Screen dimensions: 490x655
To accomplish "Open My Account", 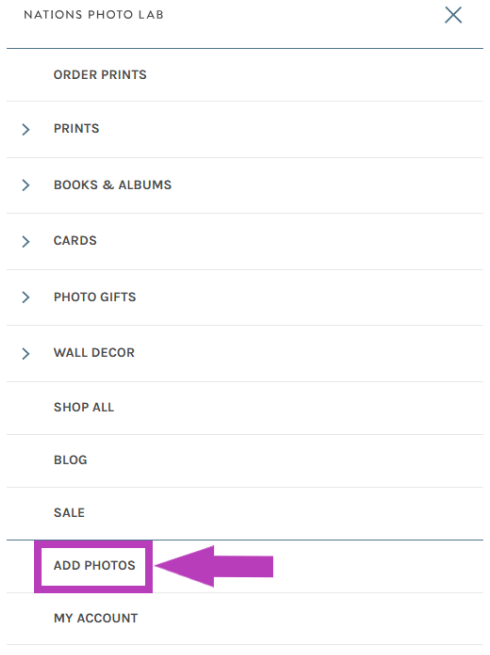I will (x=96, y=618).
